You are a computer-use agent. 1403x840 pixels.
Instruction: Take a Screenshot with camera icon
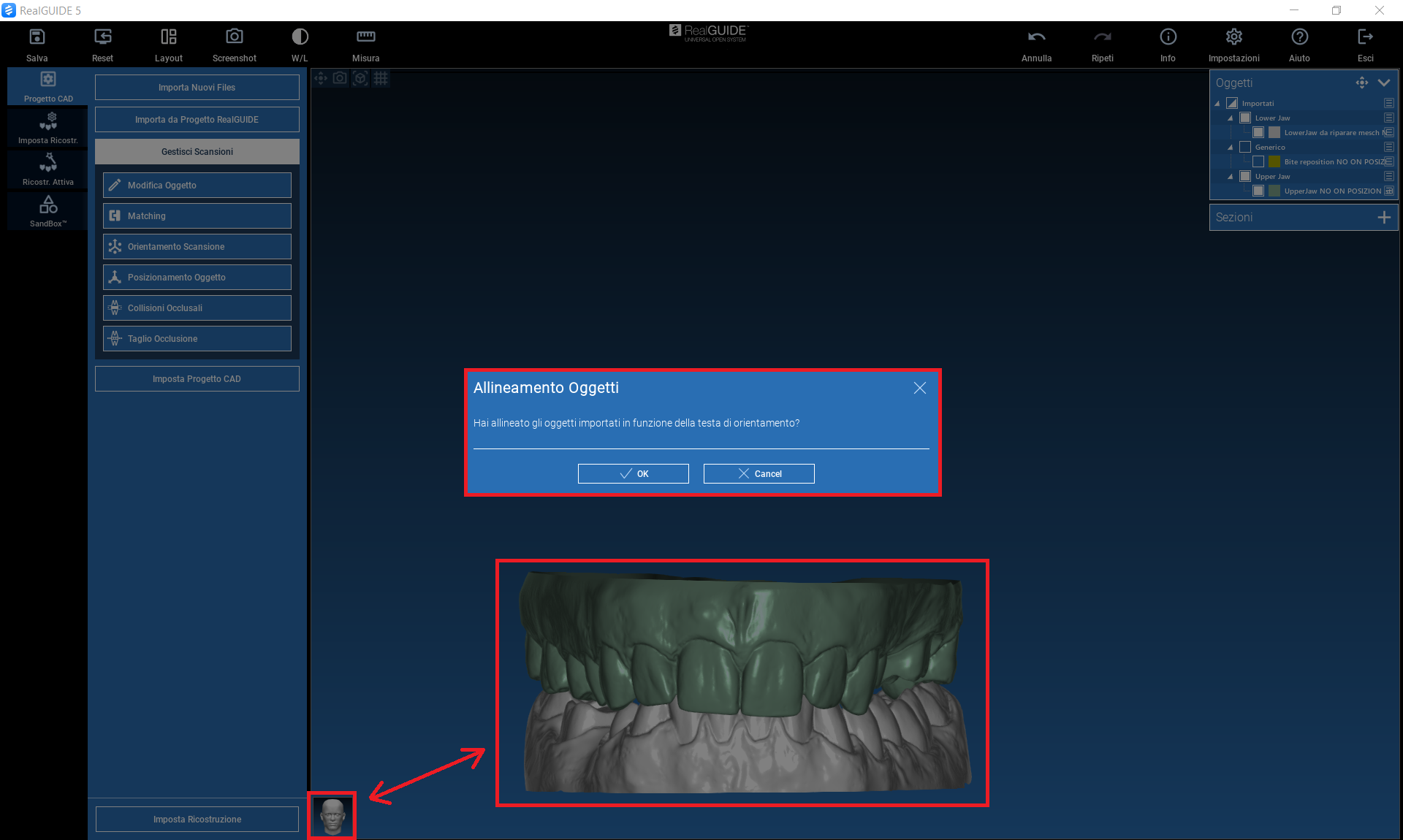[234, 37]
